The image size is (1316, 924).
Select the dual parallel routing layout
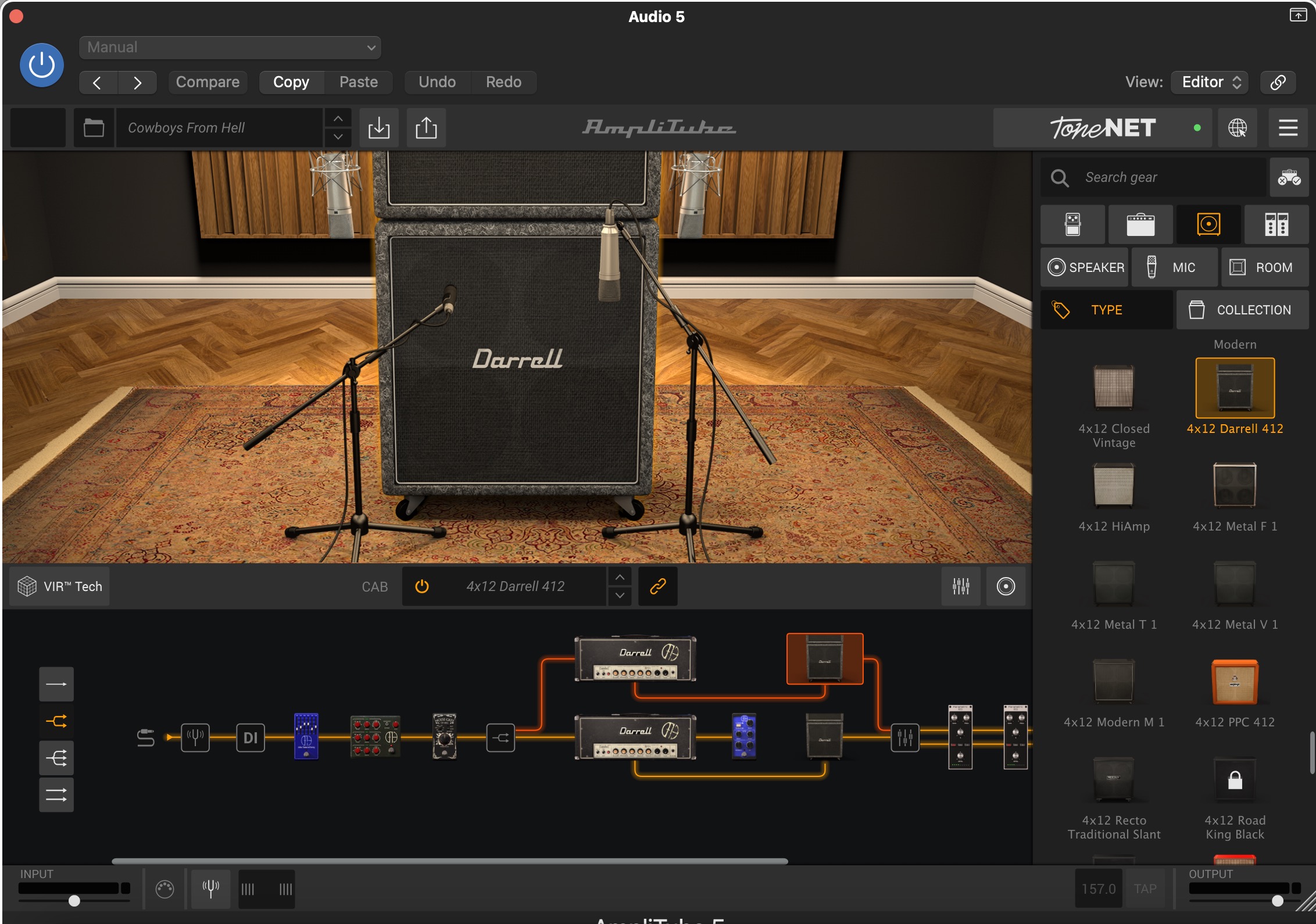tap(56, 794)
